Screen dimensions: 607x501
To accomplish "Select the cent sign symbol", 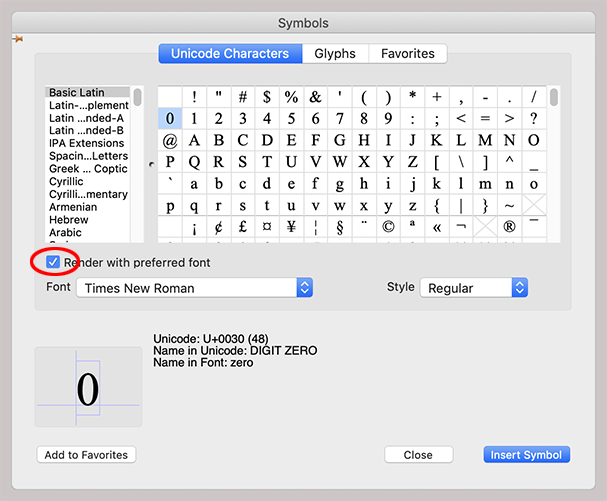I will [218, 227].
